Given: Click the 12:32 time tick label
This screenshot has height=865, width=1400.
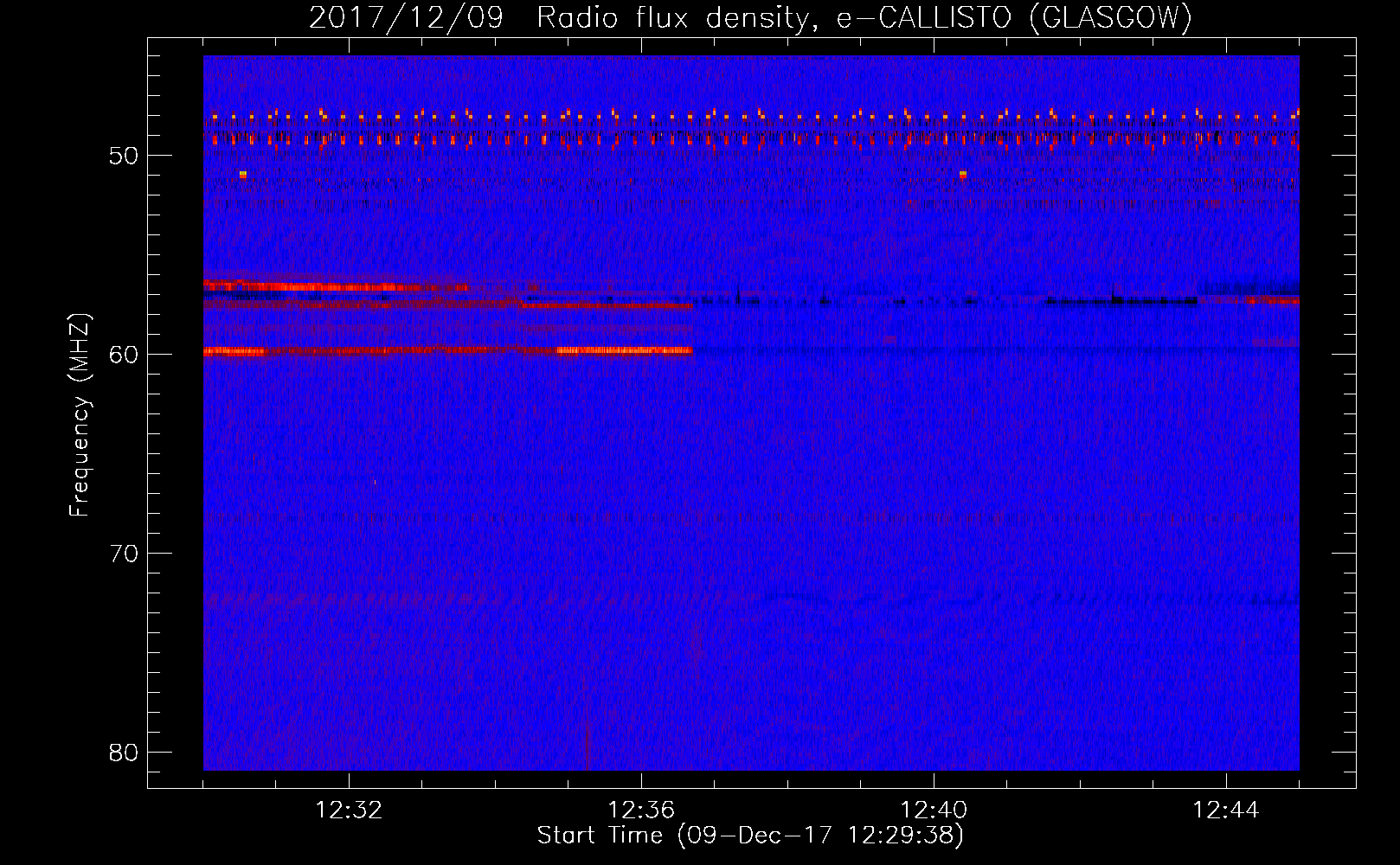Looking at the screenshot, I should click(349, 811).
